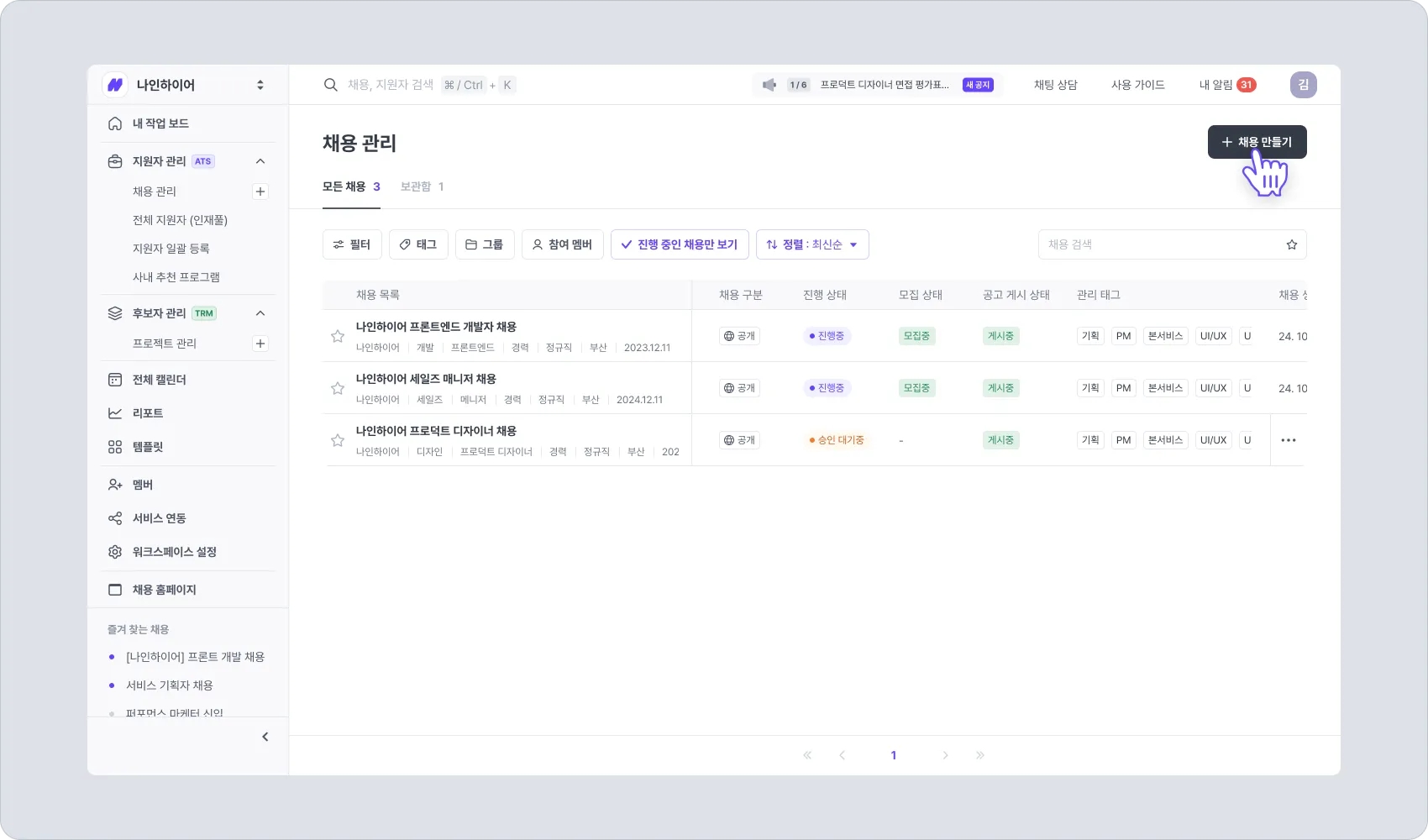Screen dimensions: 1428x840
Task: Click the 나인하이어 logo icon
Action: pos(115,85)
